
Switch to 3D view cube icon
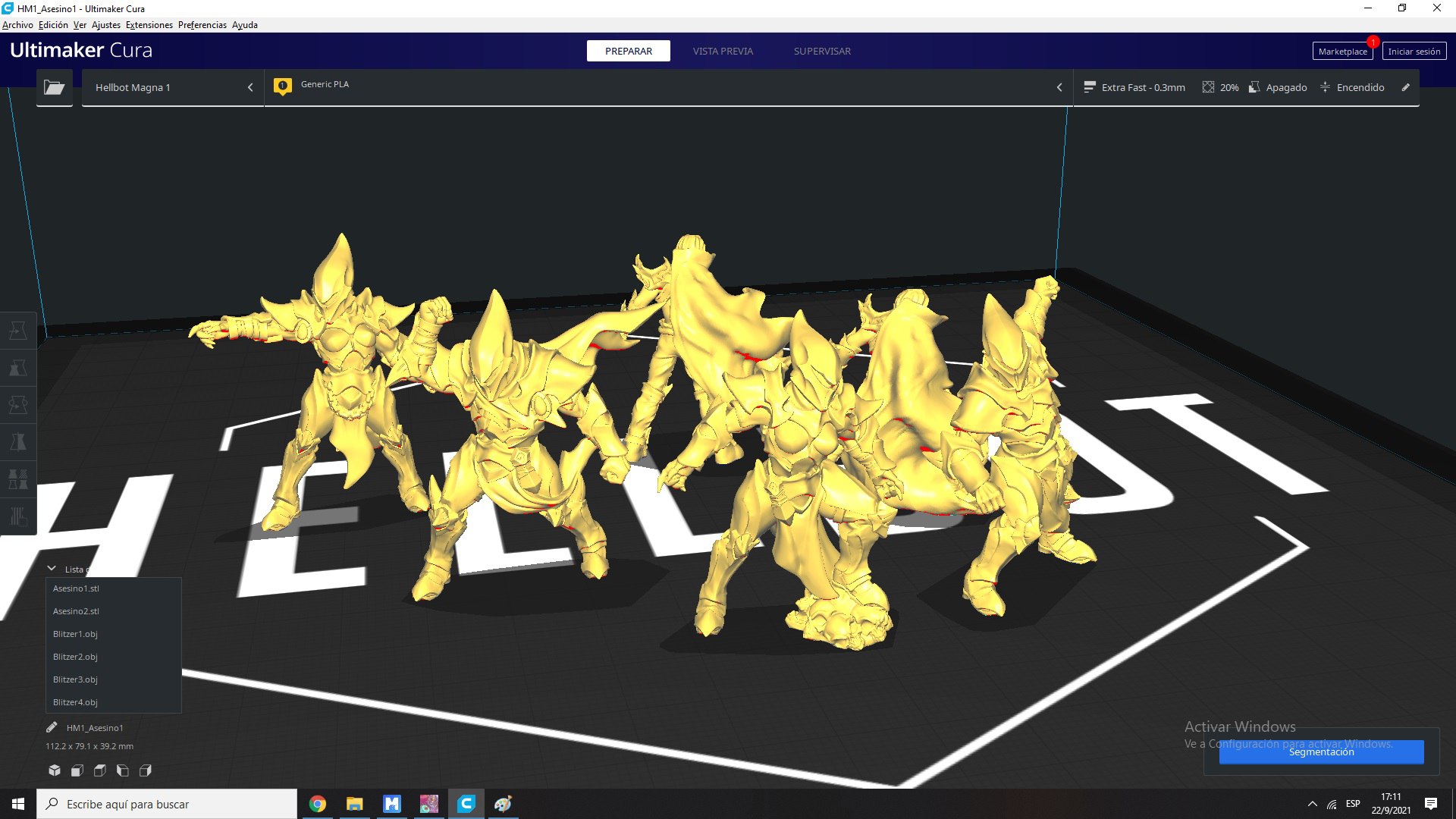pyautogui.click(x=55, y=770)
